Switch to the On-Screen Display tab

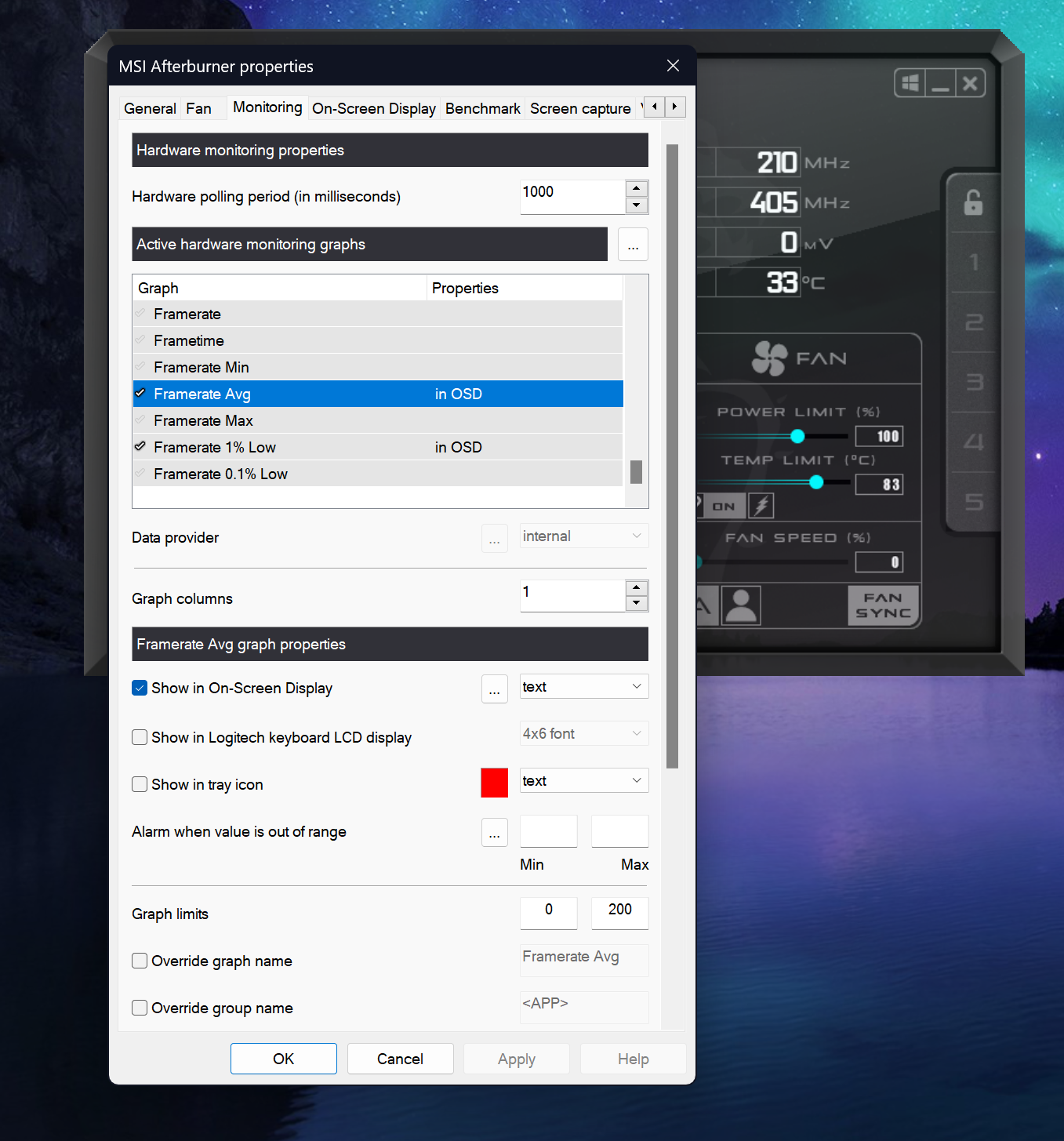tap(374, 108)
